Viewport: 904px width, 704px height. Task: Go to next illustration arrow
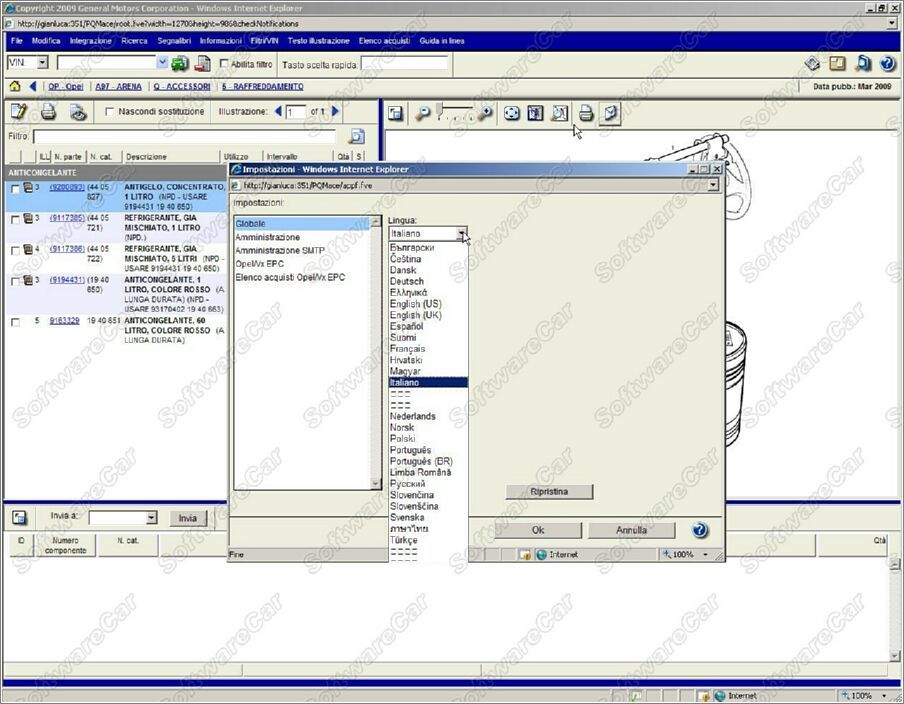(336, 112)
